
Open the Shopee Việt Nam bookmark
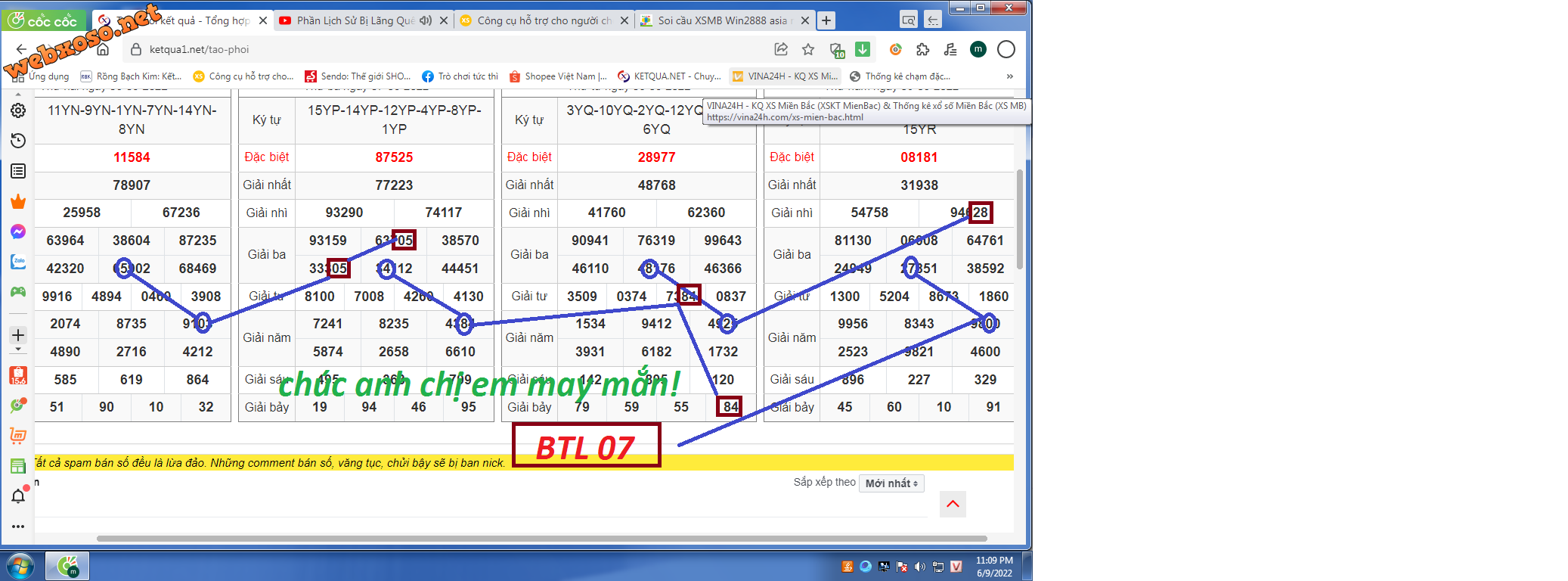click(x=558, y=76)
